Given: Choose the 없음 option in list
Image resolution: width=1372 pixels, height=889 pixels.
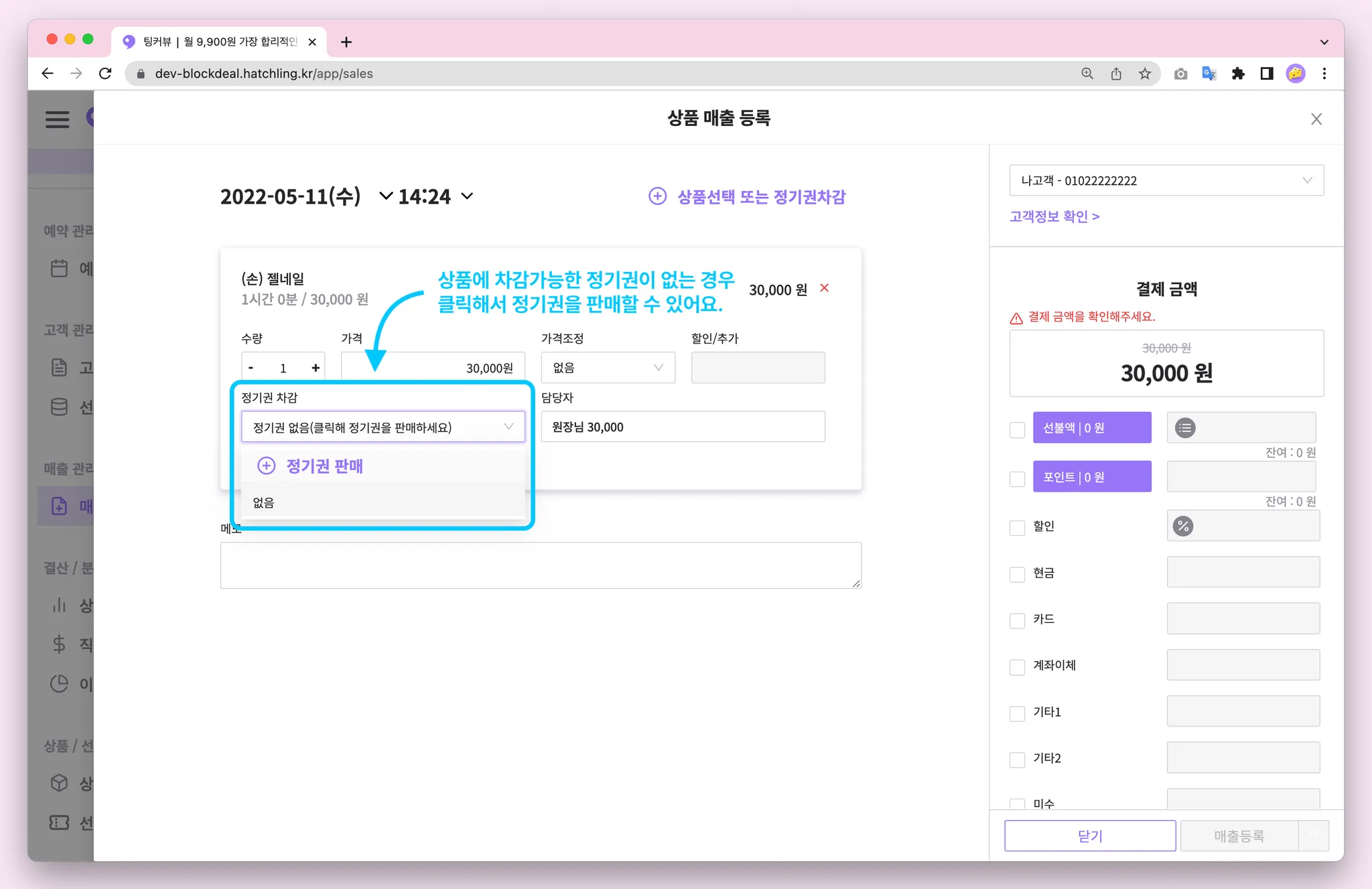Looking at the screenshot, I should click(x=264, y=503).
